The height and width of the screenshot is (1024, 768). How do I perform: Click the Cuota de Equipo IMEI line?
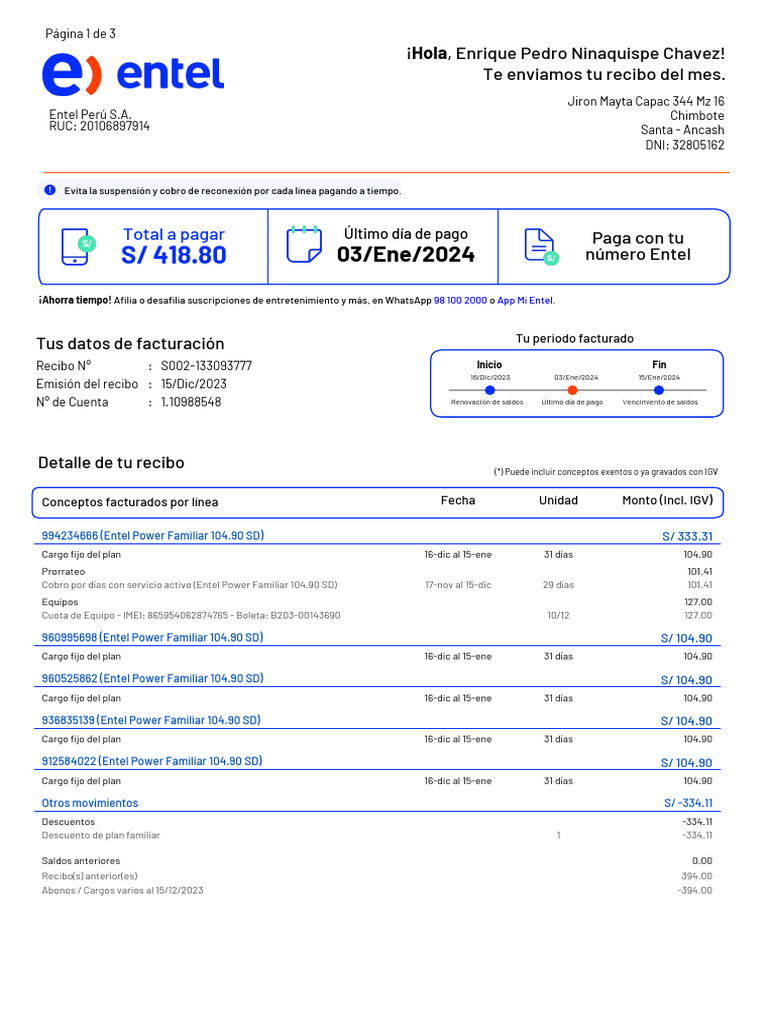pyautogui.click(x=191, y=615)
